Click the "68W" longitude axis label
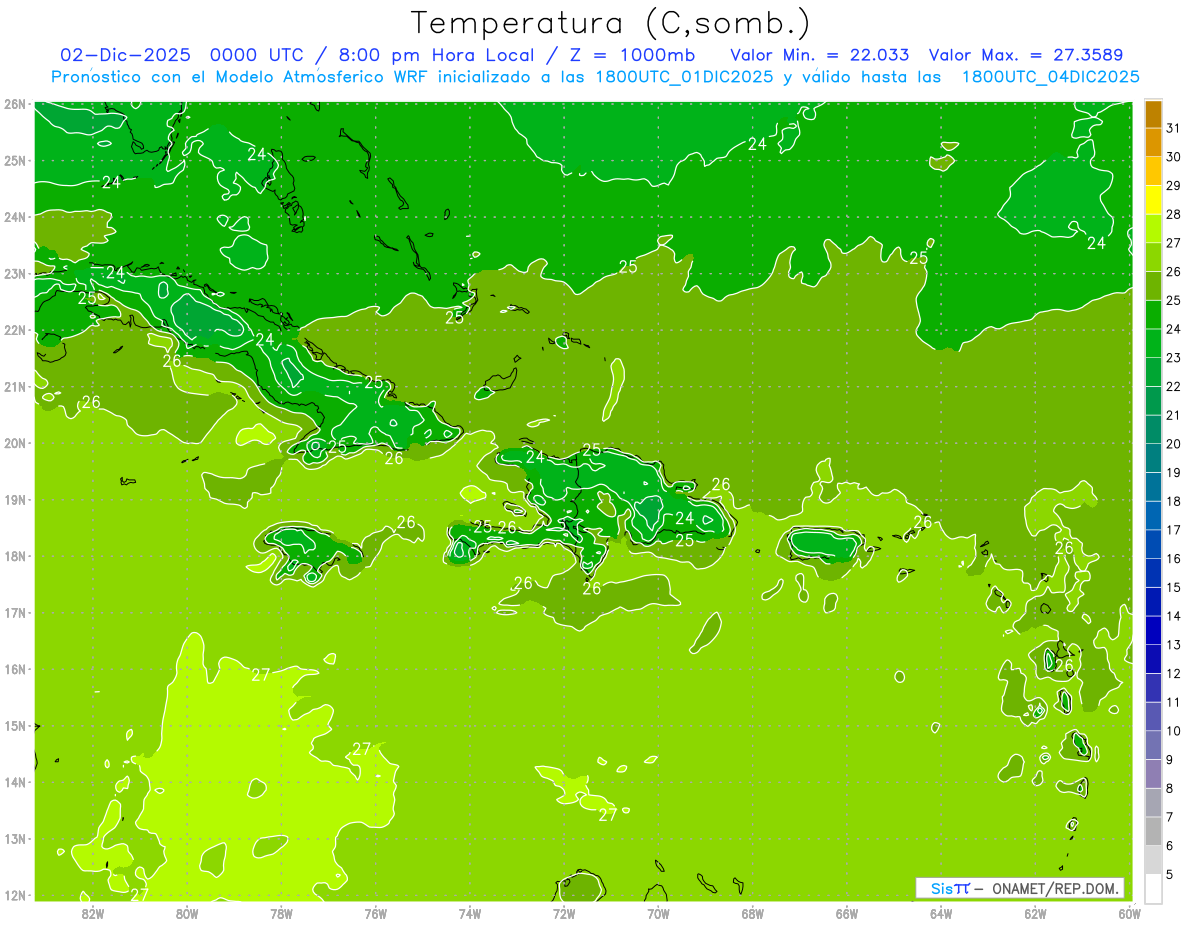 [x=753, y=912]
